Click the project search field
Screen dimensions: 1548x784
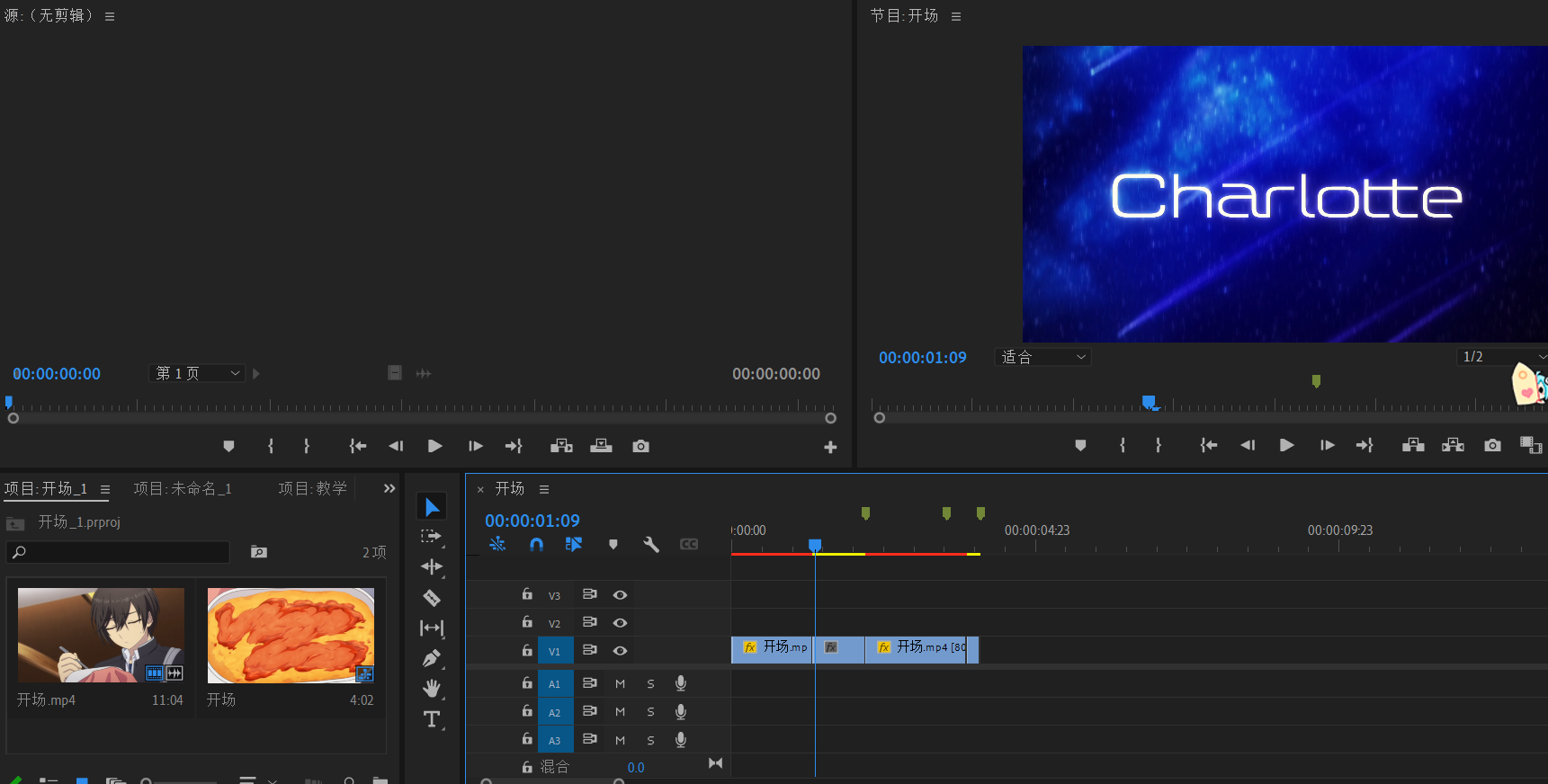(x=118, y=552)
